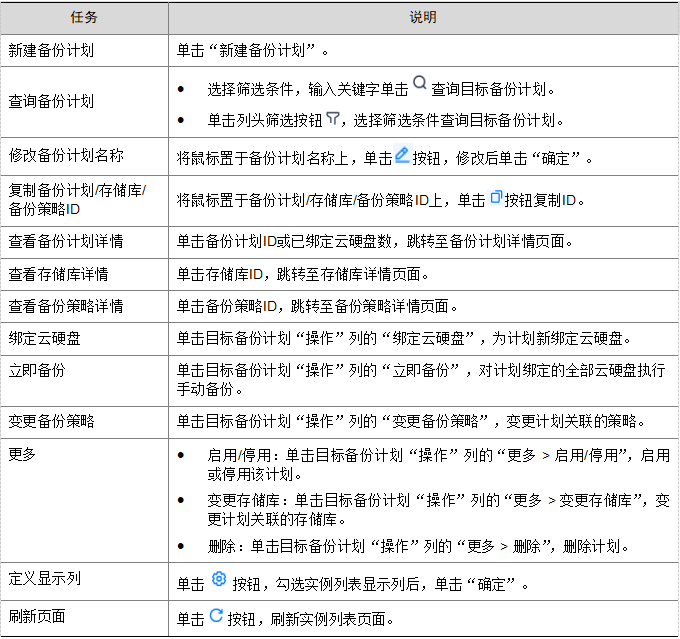This screenshot has width=680, height=639.
Task: Select the '立即备份' task cell
Action: 84,380
